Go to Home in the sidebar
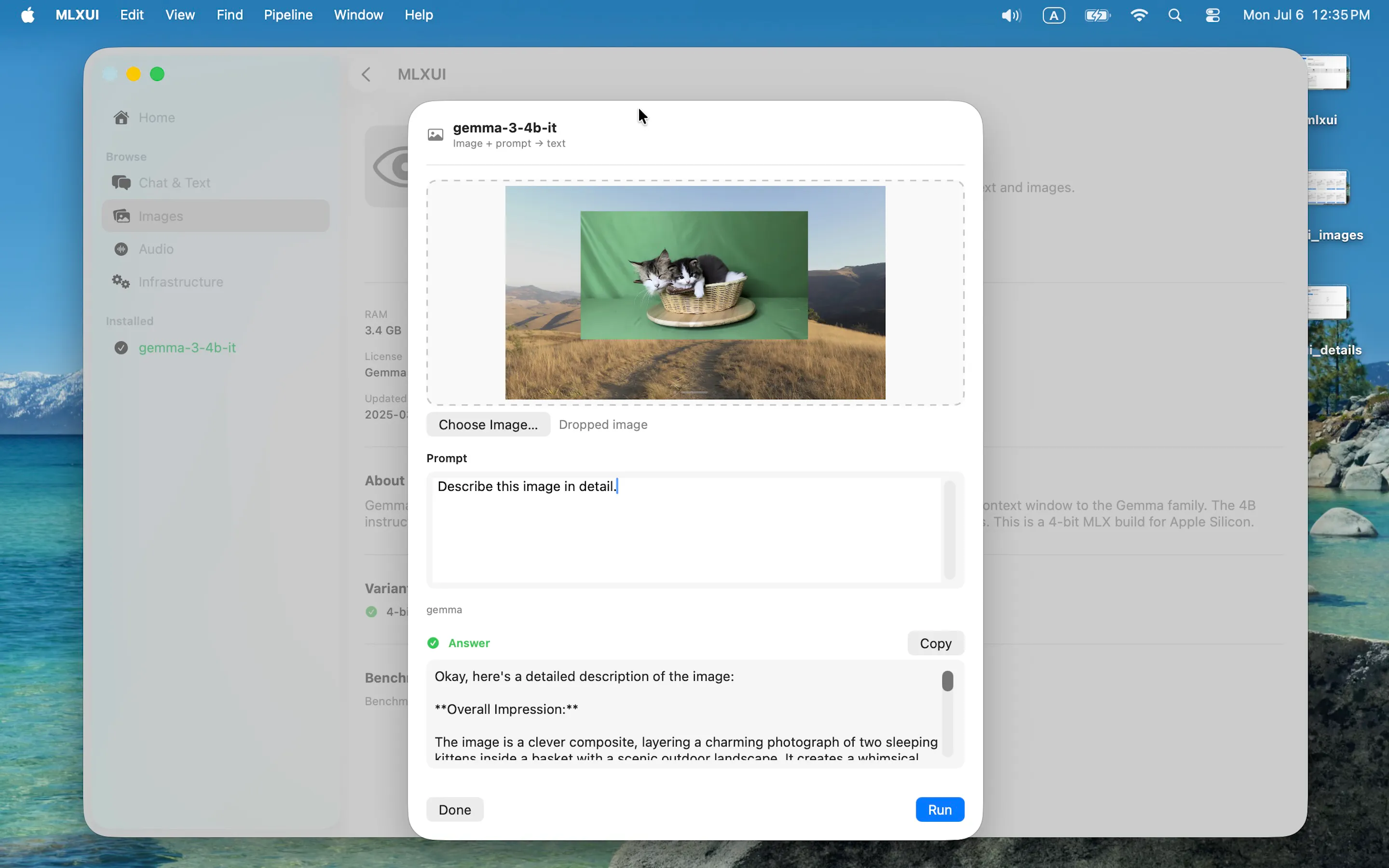1389x868 pixels. pos(215,118)
